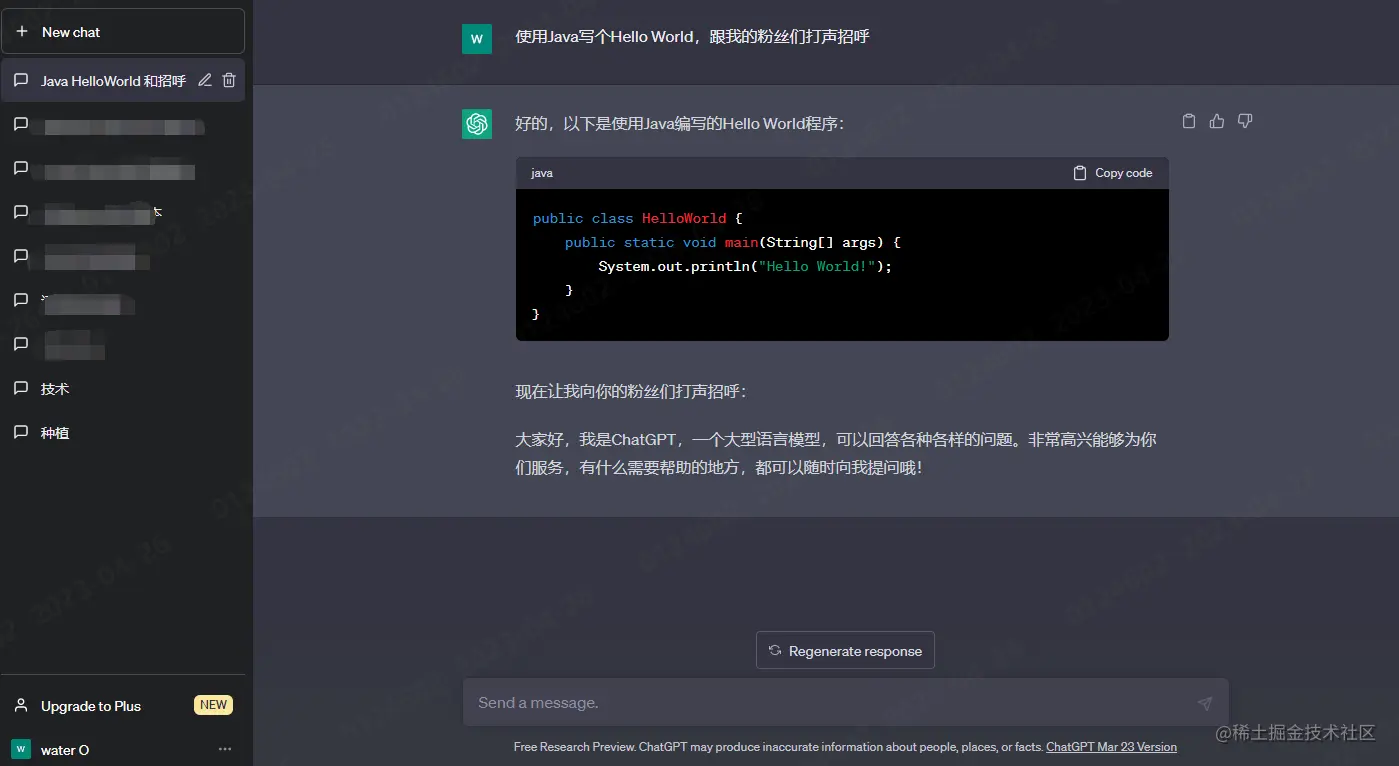Click the person icon beside Upgrade to Plus
The width and height of the screenshot is (1399, 766).
[21, 705]
